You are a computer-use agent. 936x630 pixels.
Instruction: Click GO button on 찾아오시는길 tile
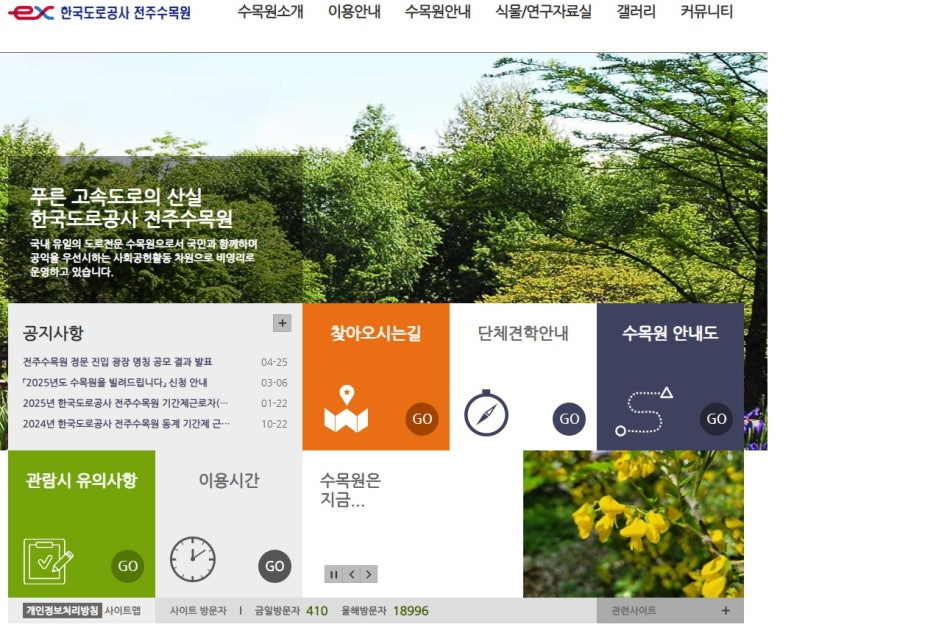[x=422, y=419]
